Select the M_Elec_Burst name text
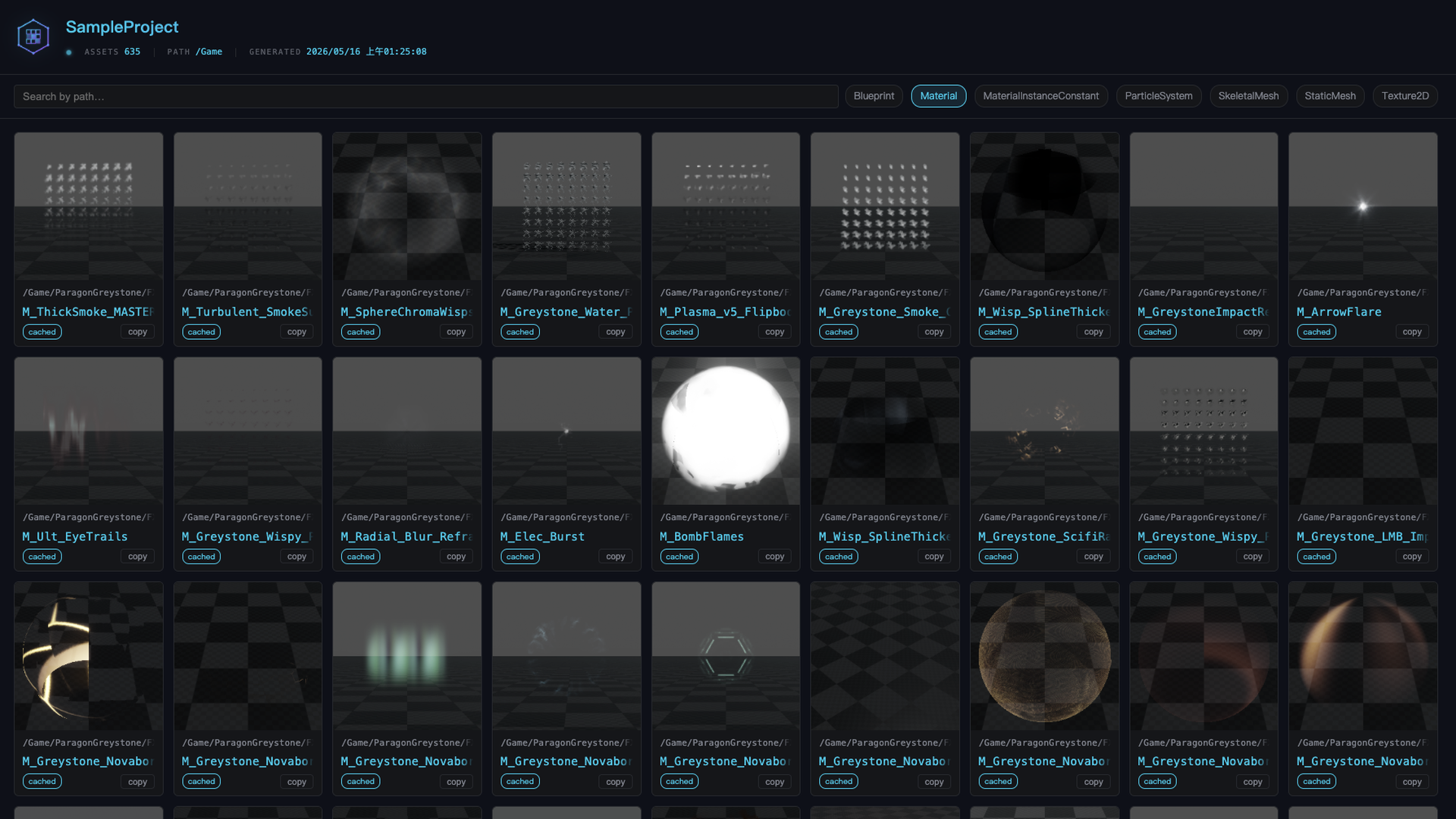Viewport: 1456px width, 819px height. tap(542, 536)
